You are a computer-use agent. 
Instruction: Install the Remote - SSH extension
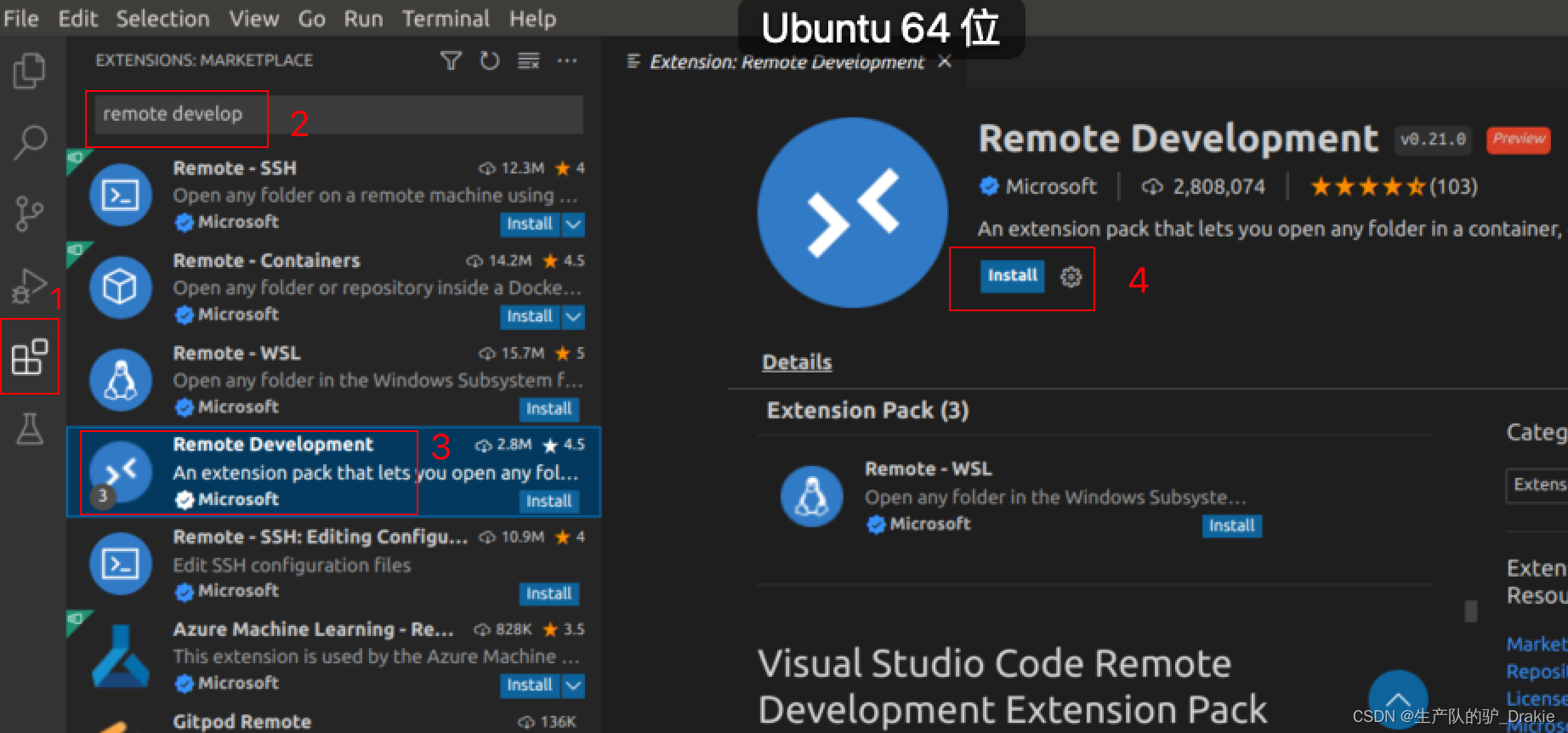tap(531, 224)
